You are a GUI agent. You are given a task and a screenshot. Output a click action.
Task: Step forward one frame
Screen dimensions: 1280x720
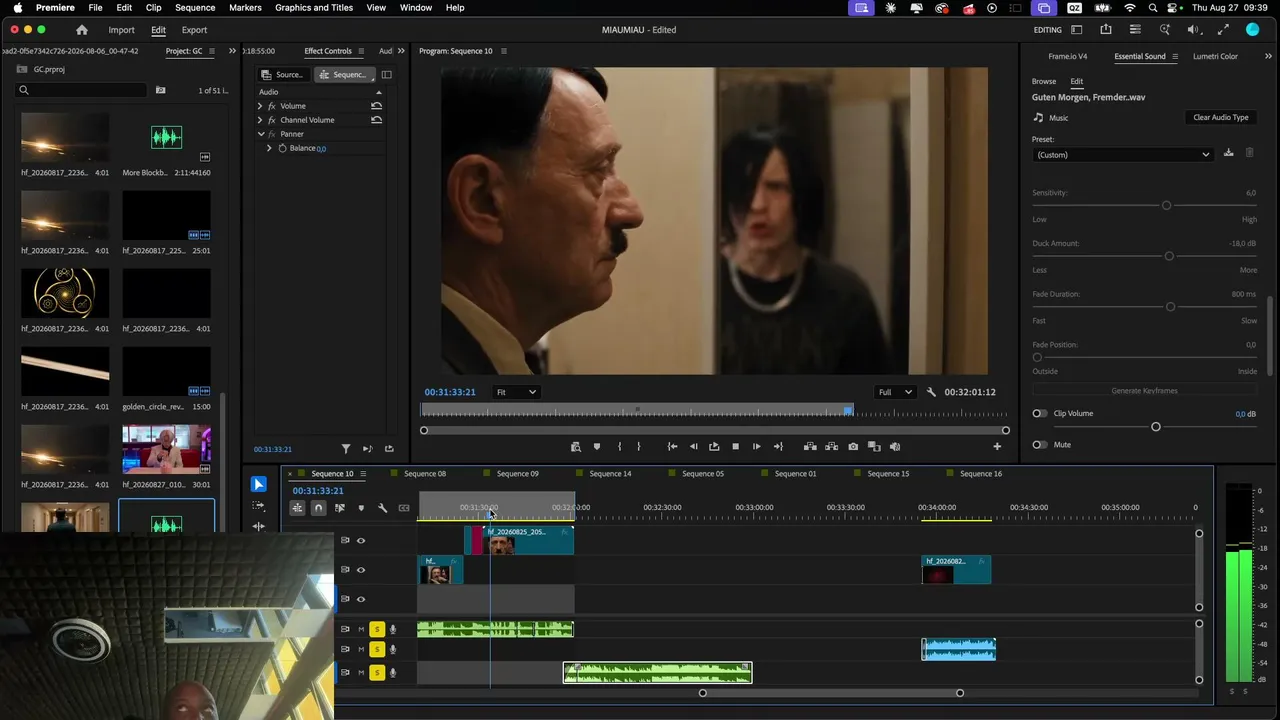point(756,447)
